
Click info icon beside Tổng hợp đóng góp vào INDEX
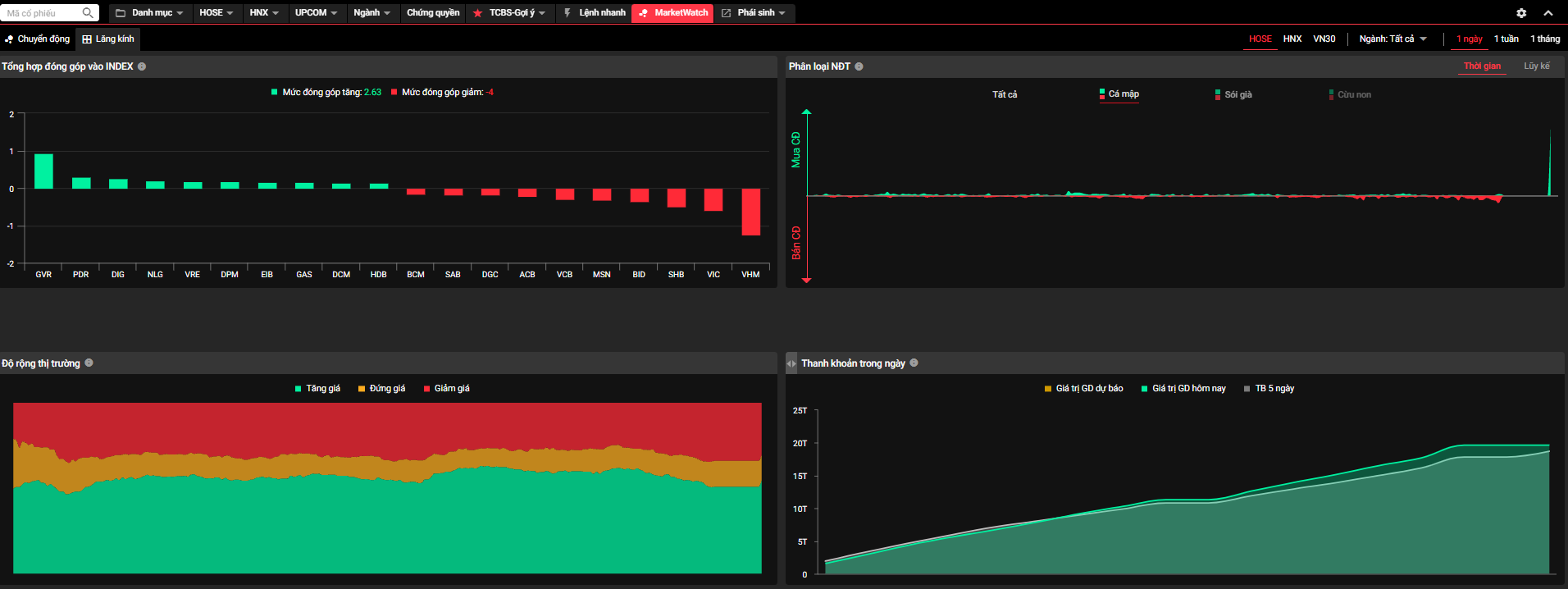(x=142, y=66)
